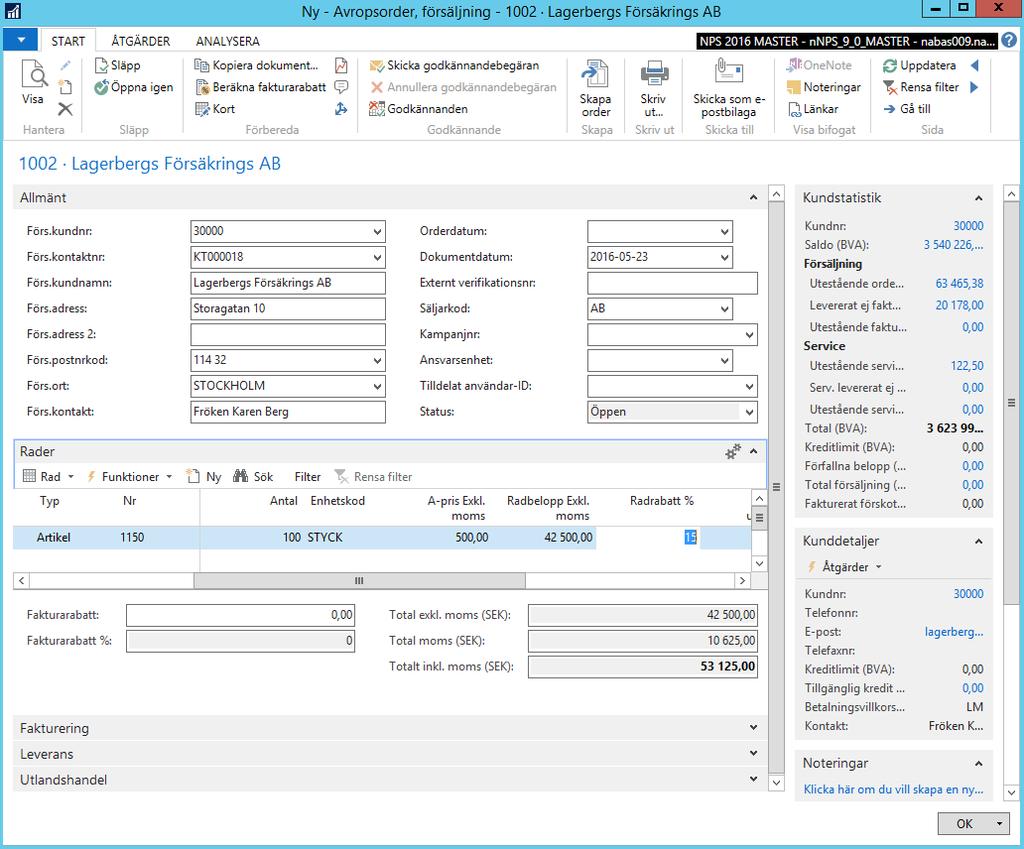Click the delete X icon in Hantera group
This screenshot has width=1024, height=849.
coord(65,109)
